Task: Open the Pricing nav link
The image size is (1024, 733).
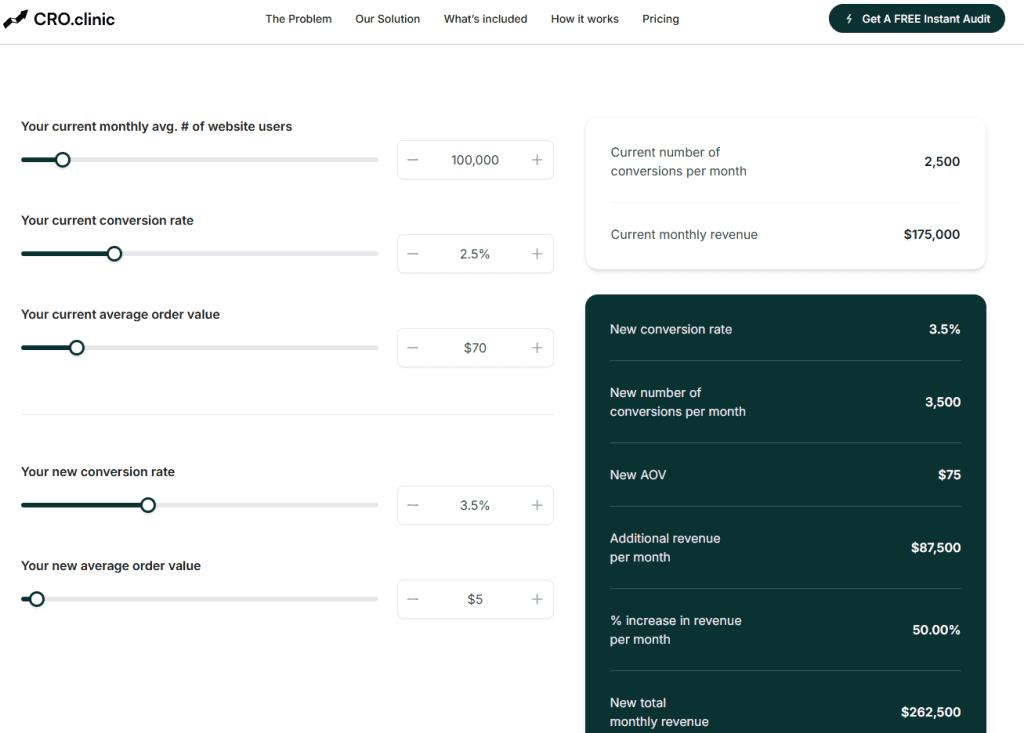Action: [x=660, y=19]
